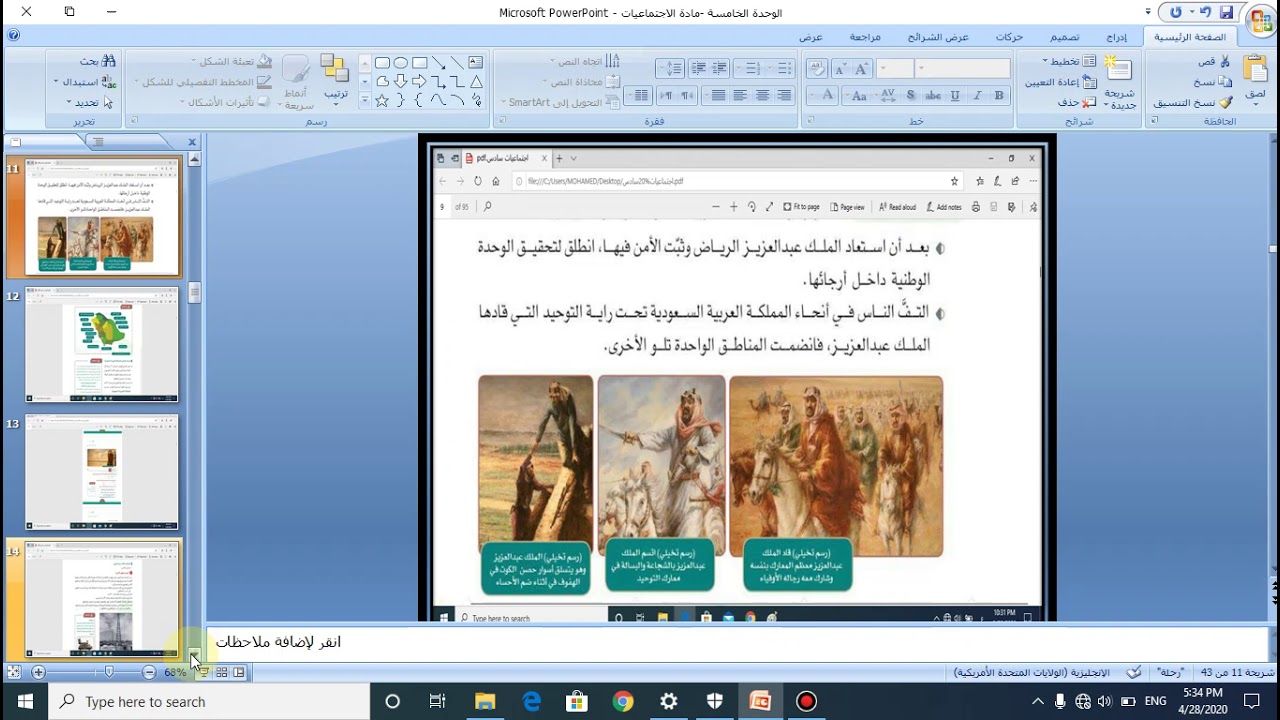Image resolution: width=1280 pixels, height=720 pixels.
Task: Open Google Chrome from taskbar
Action: click(x=623, y=701)
